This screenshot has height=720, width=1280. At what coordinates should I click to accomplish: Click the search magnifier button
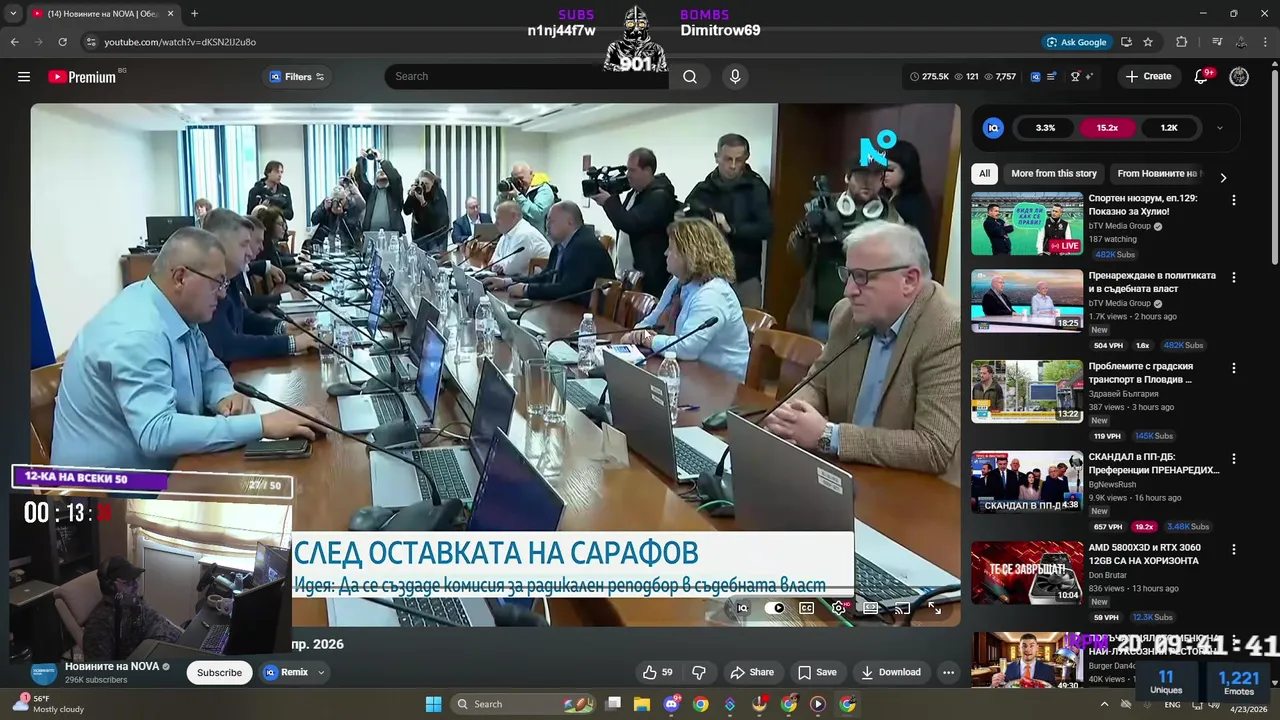[x=690, y=77]
